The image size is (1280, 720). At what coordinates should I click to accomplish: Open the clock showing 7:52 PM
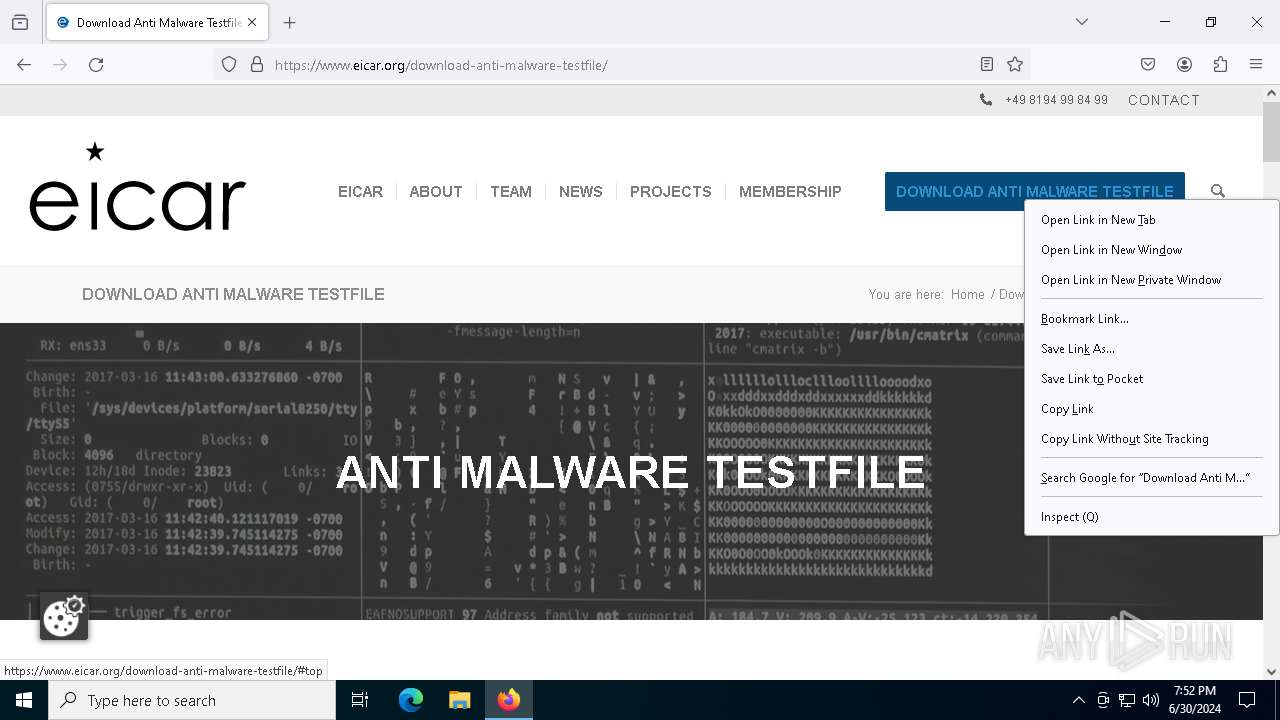(x=1194, y=700)
